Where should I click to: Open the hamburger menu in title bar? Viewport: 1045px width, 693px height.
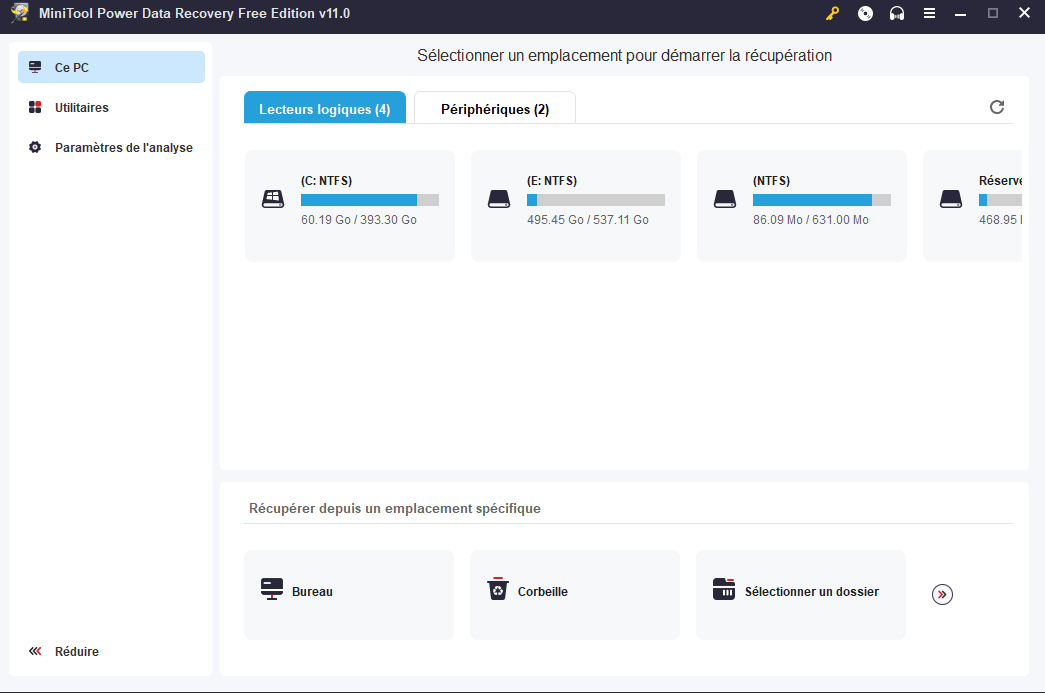click(x=929, y=14)
